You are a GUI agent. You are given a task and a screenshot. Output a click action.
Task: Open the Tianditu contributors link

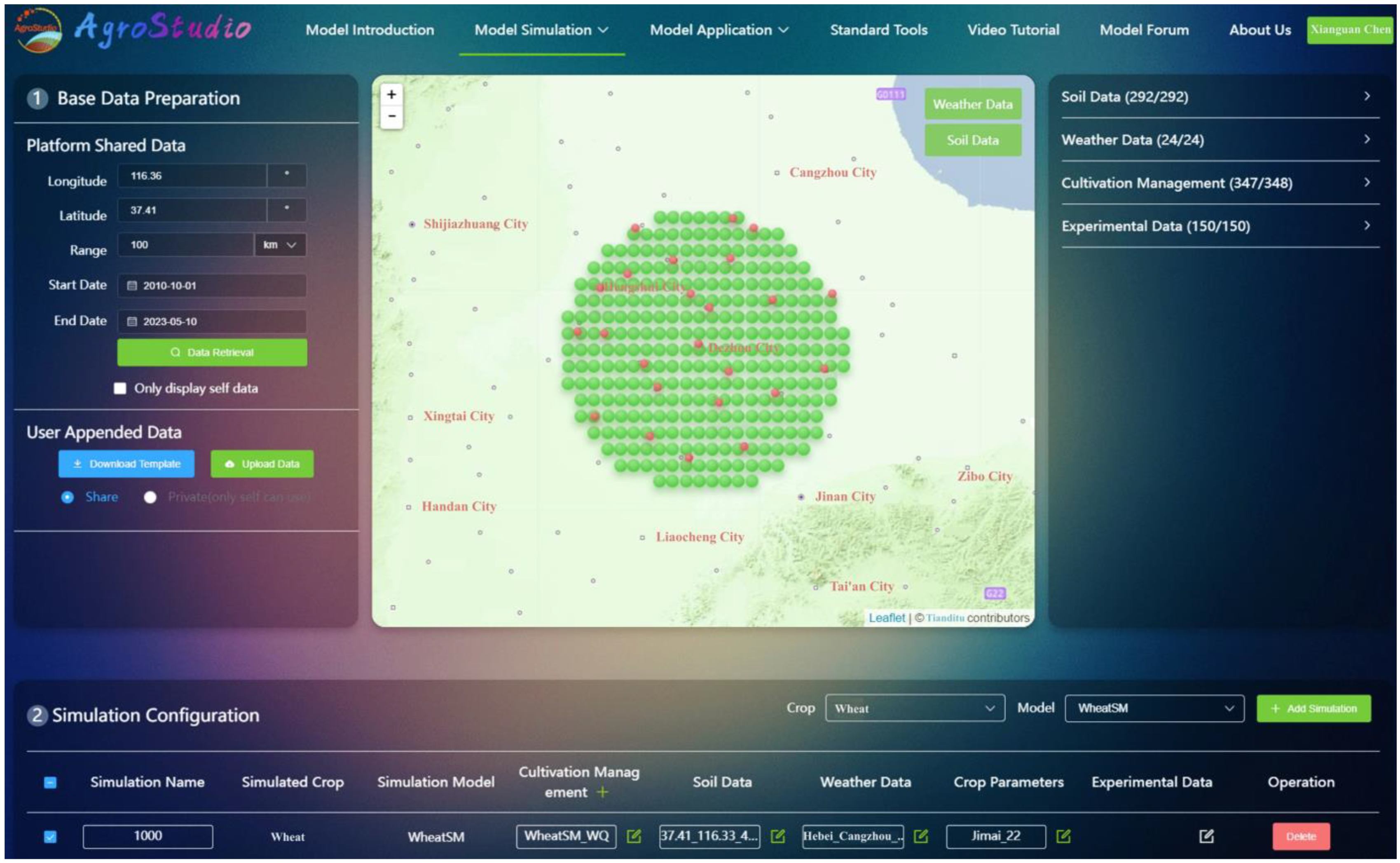tap(945, 617)
